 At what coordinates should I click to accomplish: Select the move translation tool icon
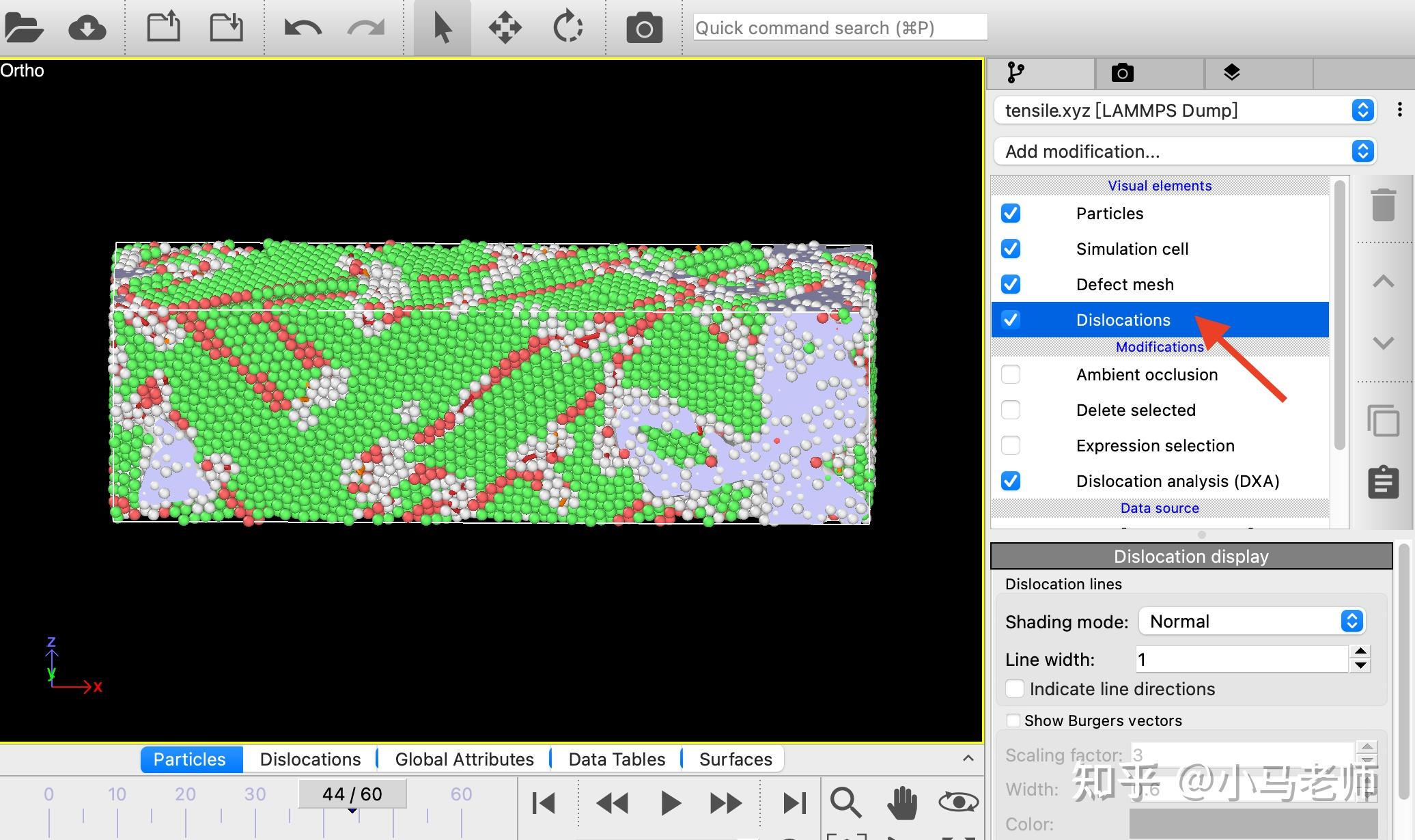coord(505,28)
